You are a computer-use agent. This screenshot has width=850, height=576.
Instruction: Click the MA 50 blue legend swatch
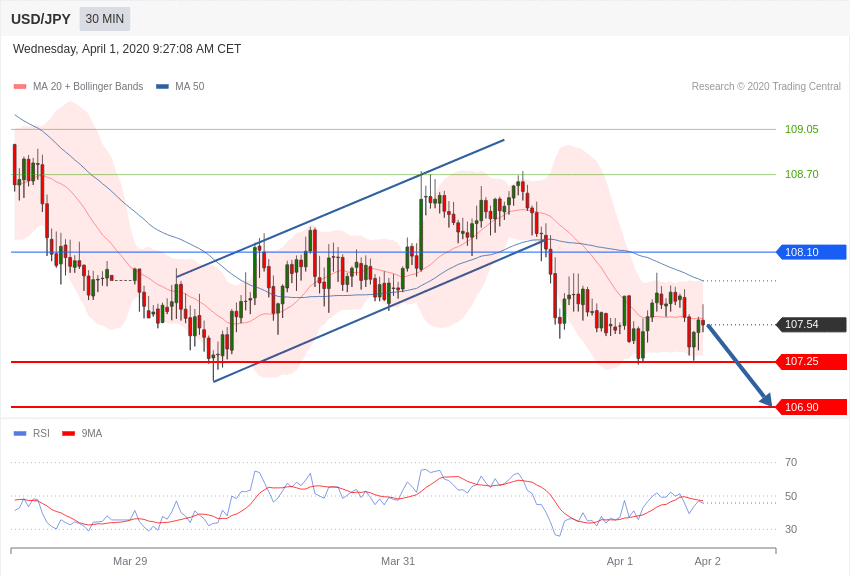[163, 86]
